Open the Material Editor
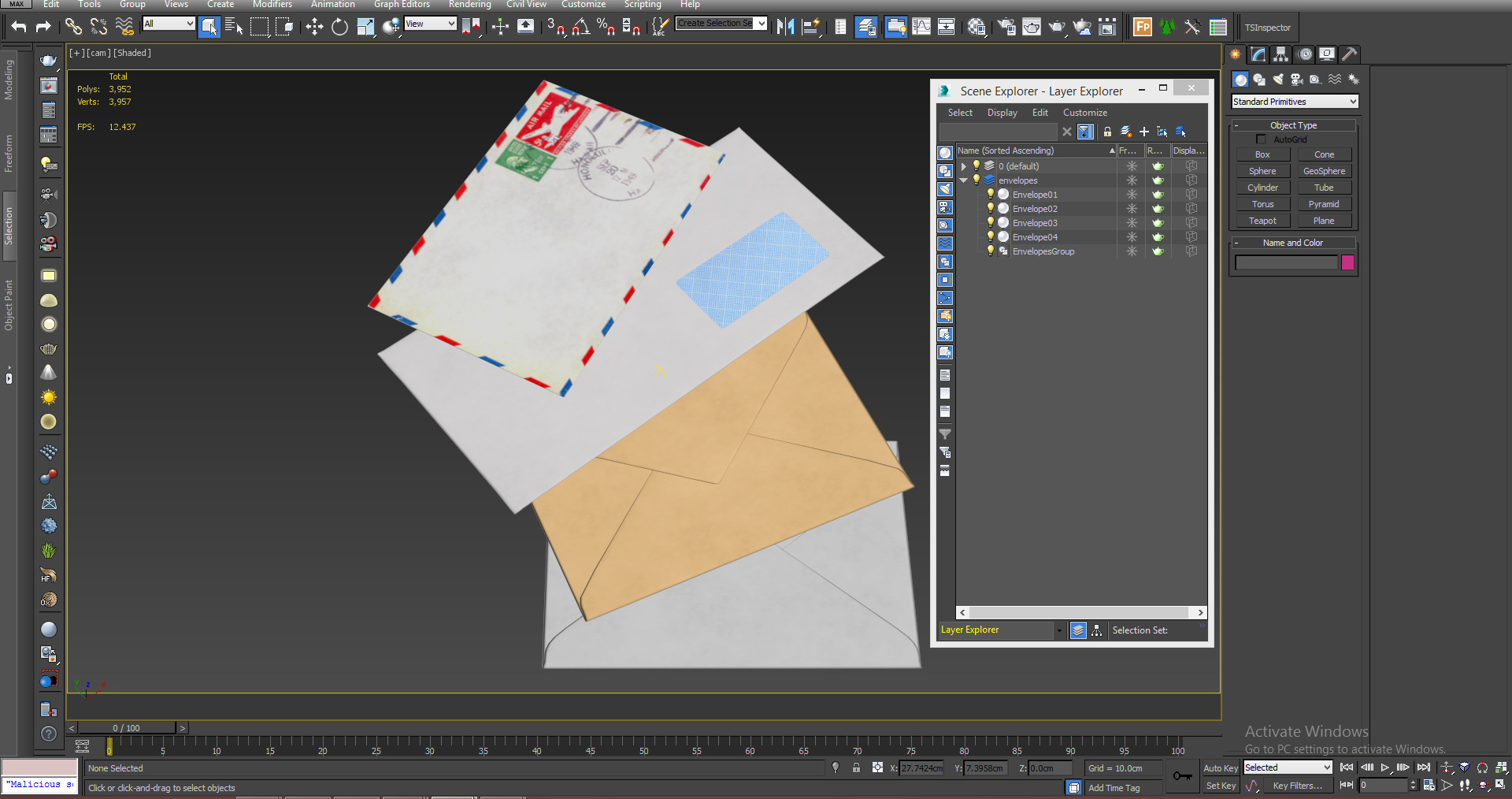 point(976,26)
